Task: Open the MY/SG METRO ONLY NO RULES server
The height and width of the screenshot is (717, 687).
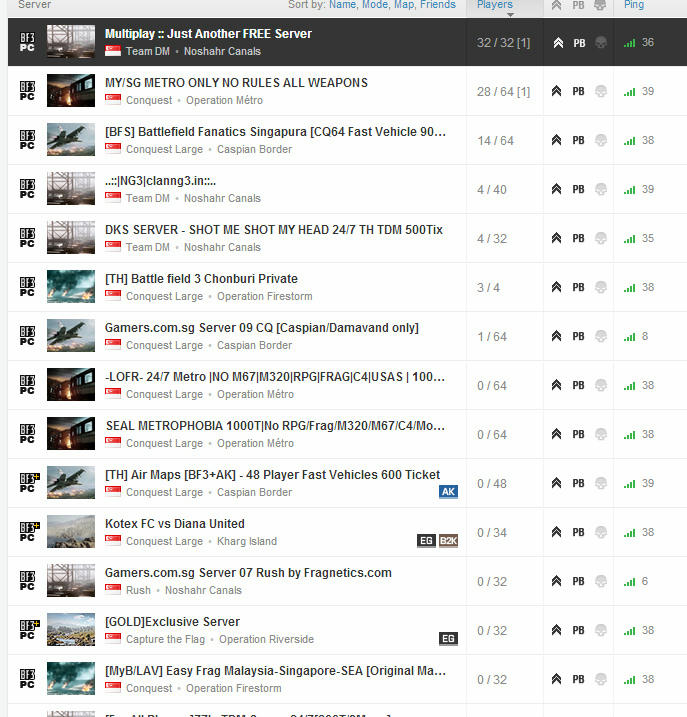Action: point(347,91)
